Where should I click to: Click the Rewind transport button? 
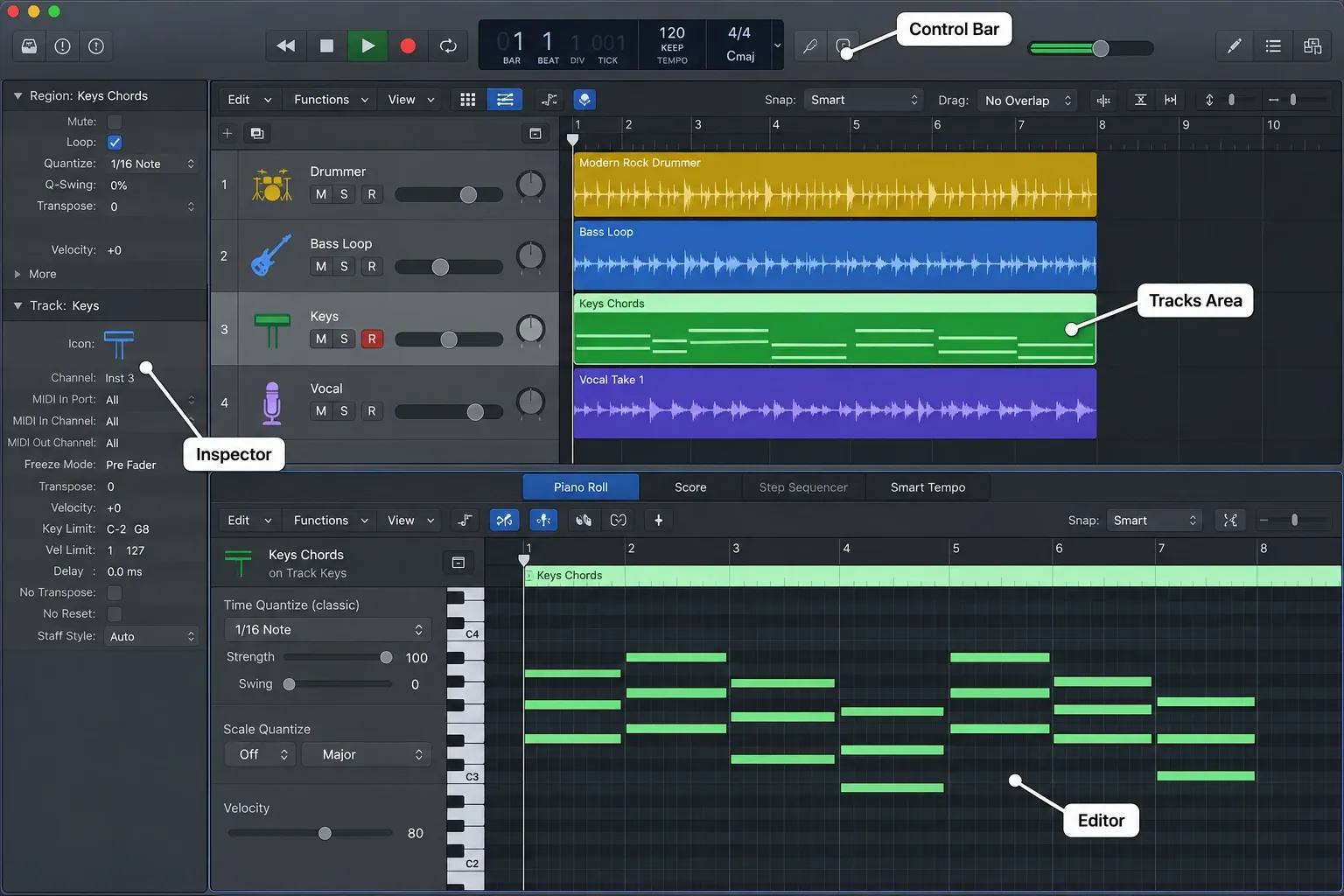coord(285,46)
